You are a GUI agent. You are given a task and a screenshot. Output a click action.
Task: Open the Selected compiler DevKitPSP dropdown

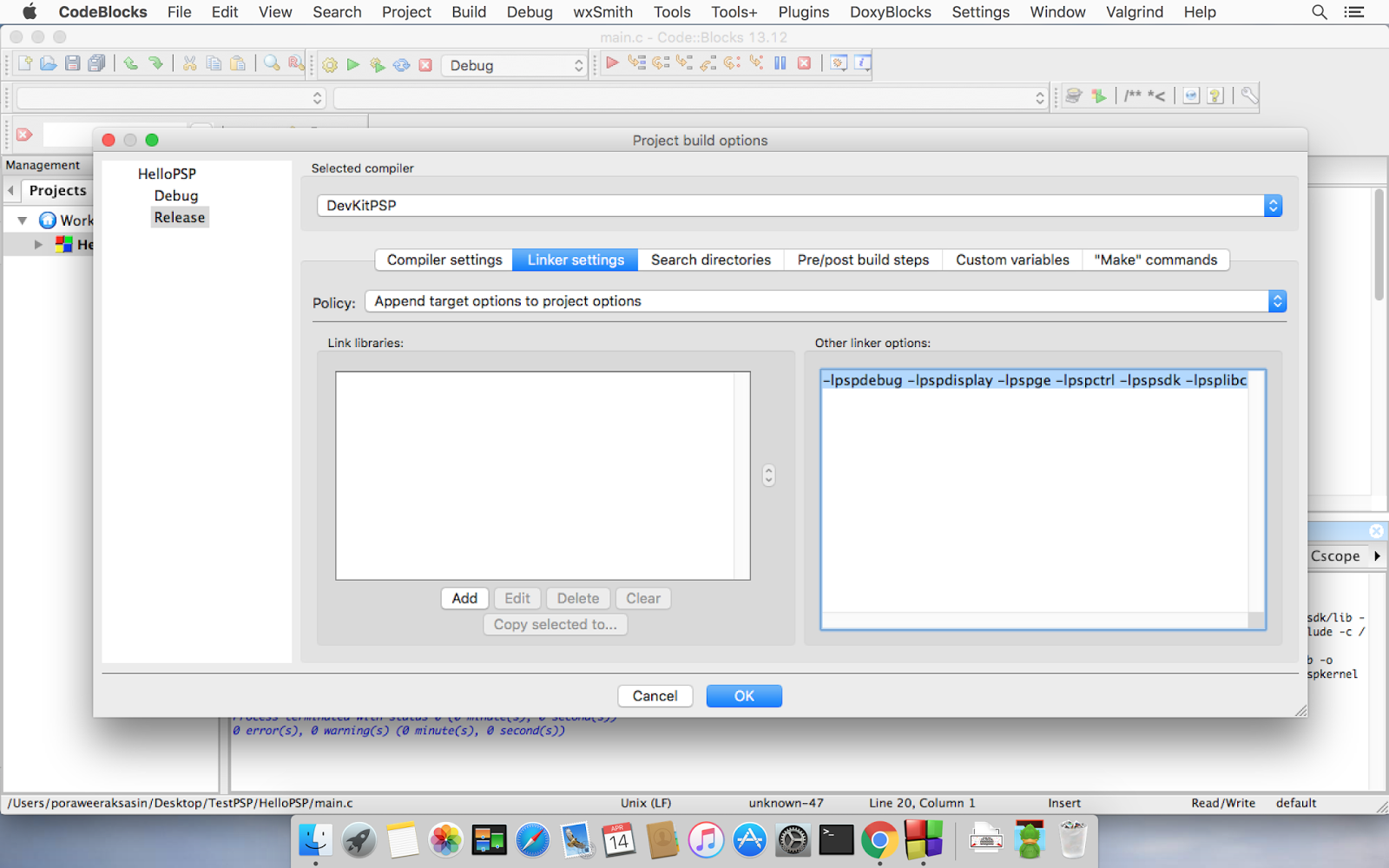click(x=799, y=206)
